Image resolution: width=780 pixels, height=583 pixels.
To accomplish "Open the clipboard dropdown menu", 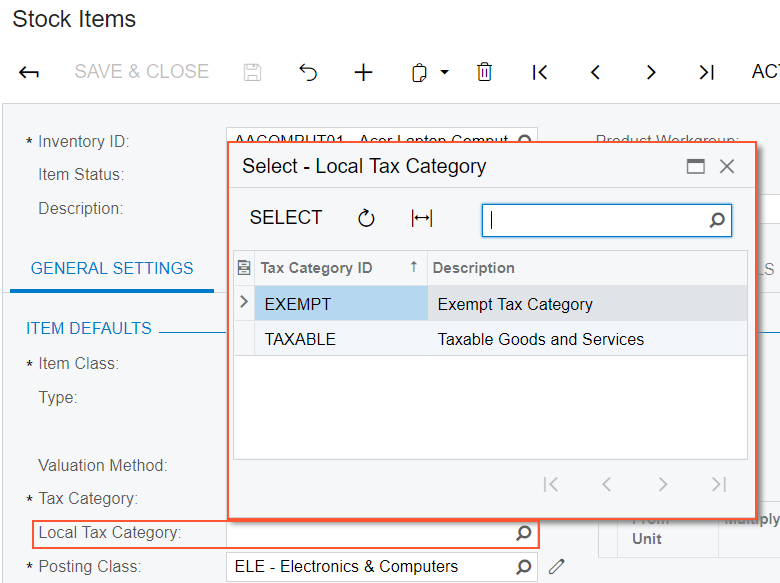I will click(444, 72).
